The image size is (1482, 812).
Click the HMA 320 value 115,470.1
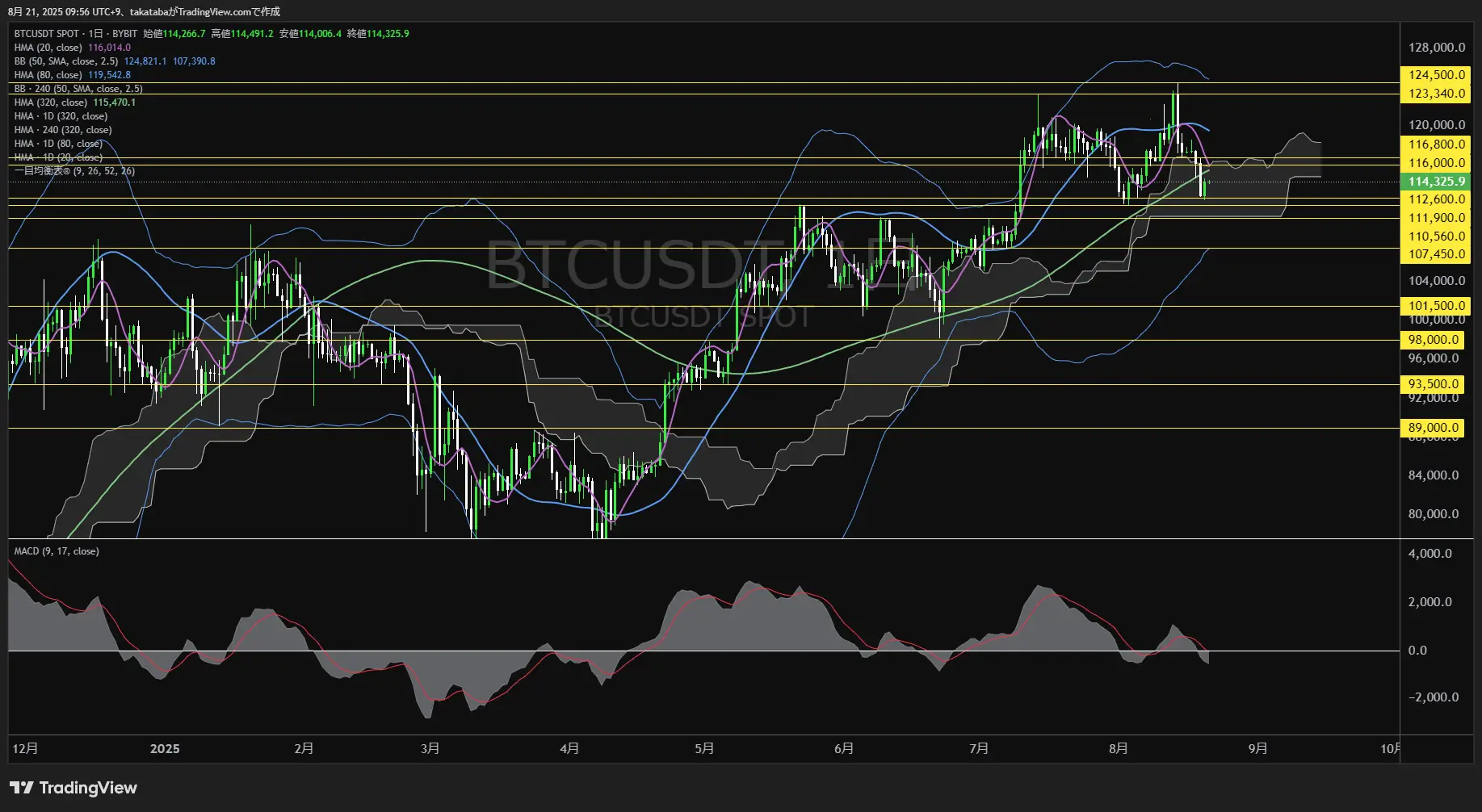[114, 103]
